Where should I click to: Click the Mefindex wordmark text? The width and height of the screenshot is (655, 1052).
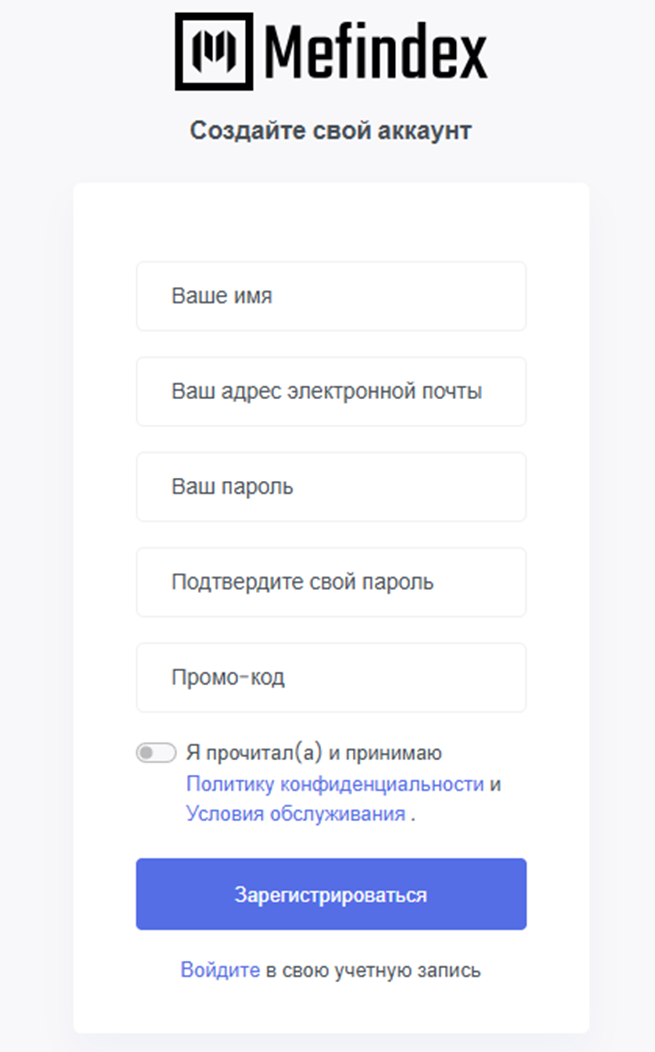(x=375, y=51)
